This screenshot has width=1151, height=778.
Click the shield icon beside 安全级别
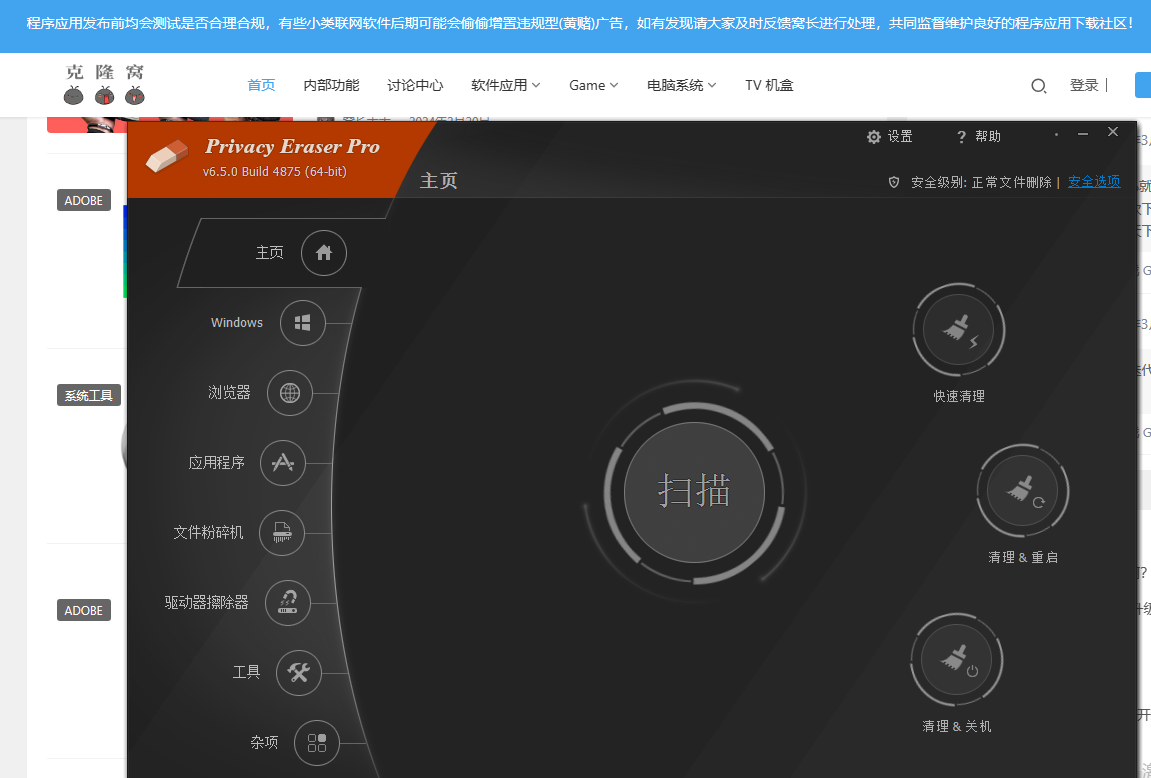coord(894,182)
